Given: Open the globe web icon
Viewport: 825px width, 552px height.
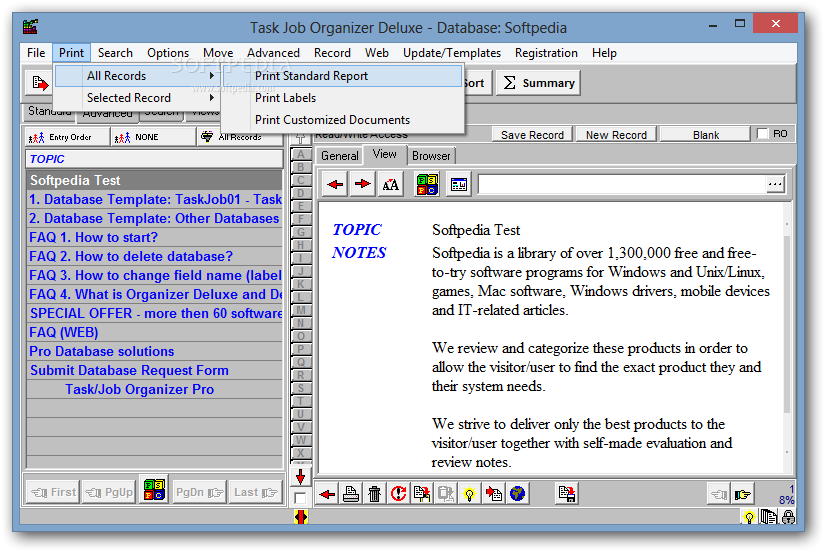Looking at the screenshot, I should click(x=517, y=494).
